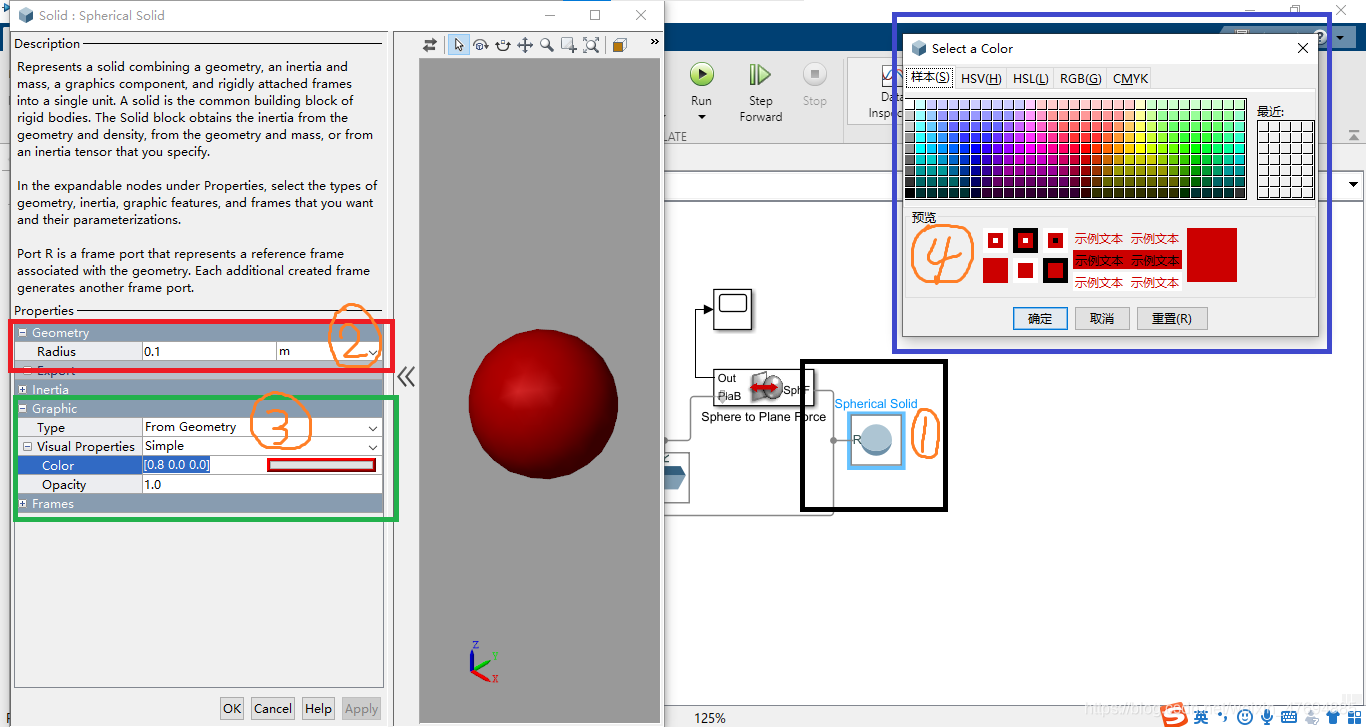This screenshot has height=727, width=1366.
Task: Switch to the HSL(L) tab
Action: 1030,78
